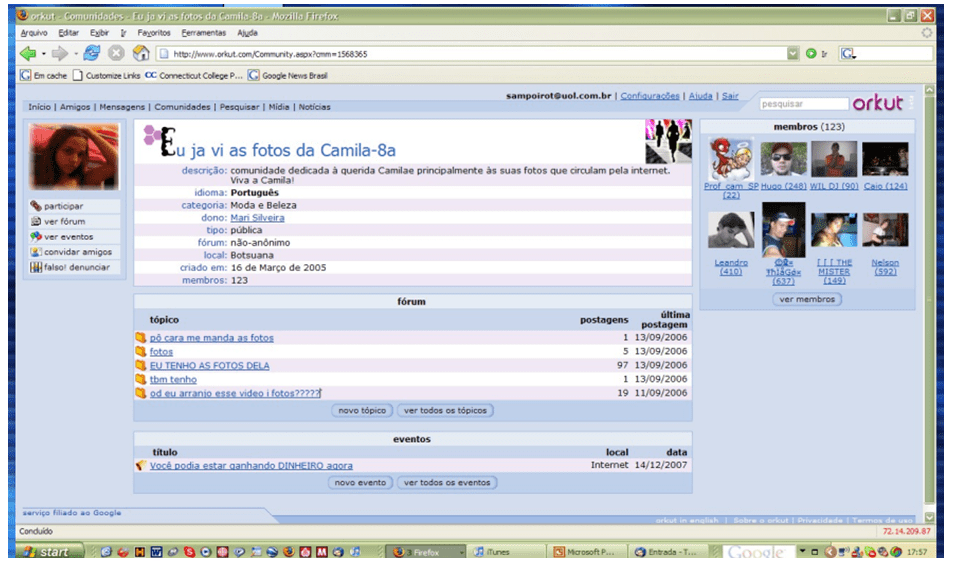Viewport: 959px width, 568px height.
Task: Go to Amigos in orkut navigation
Action: [75, 106]
